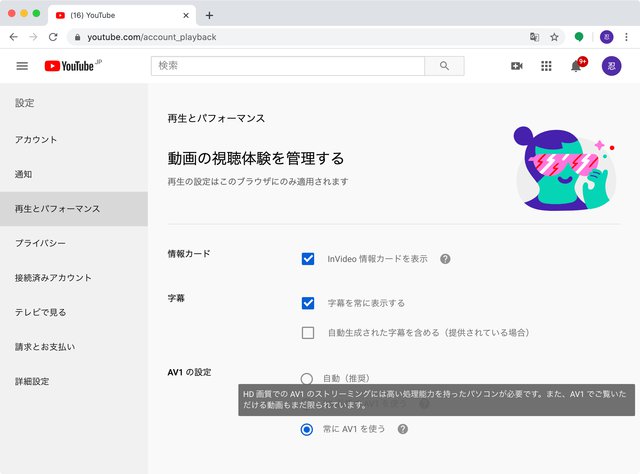640x474 pixels.
Task: Select the 自動（推奨） radio option
Action: [x=307, y=379]
